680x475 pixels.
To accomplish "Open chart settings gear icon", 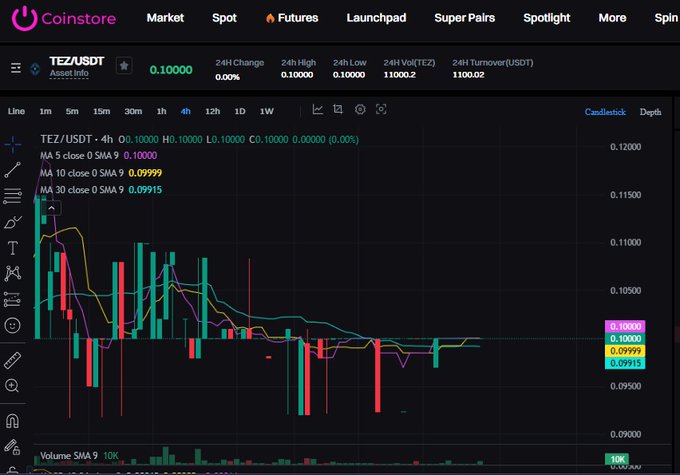I will click(360, 109).
